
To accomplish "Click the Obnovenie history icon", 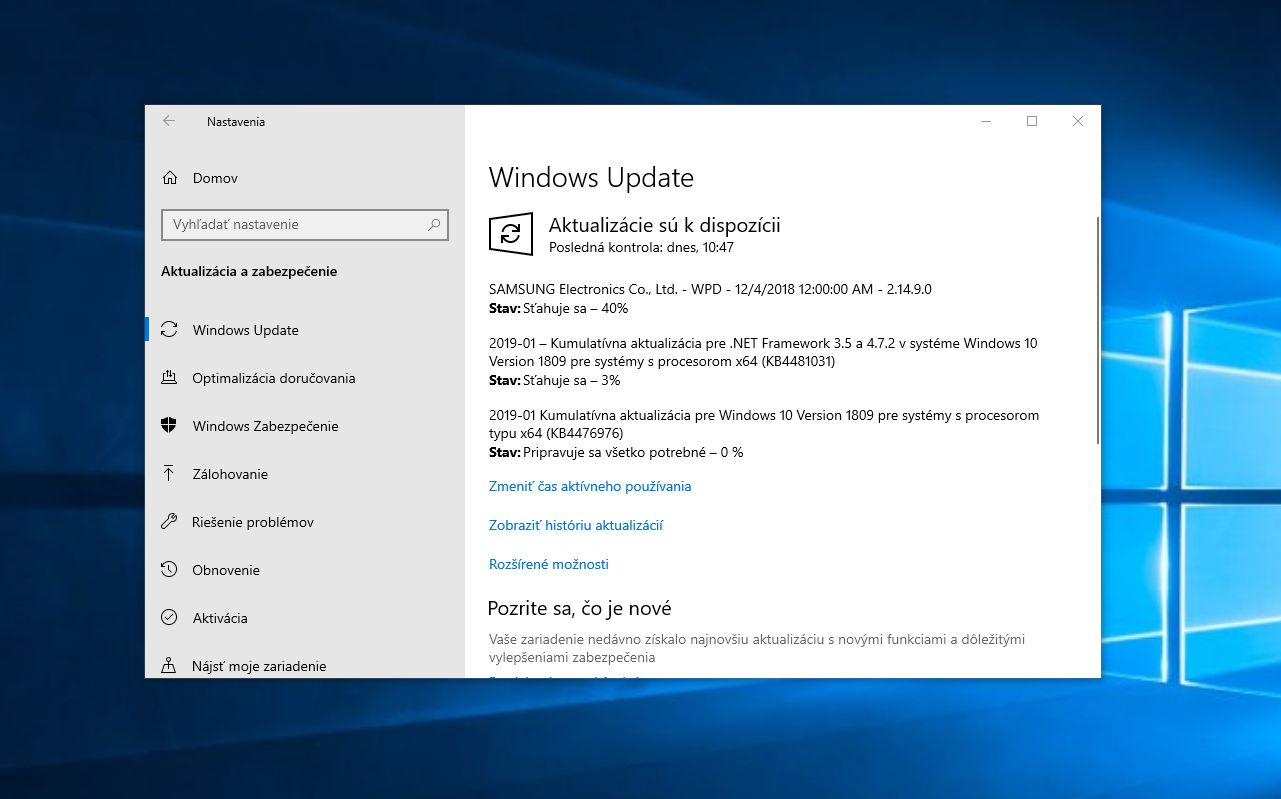I will [x=169, y=570].
